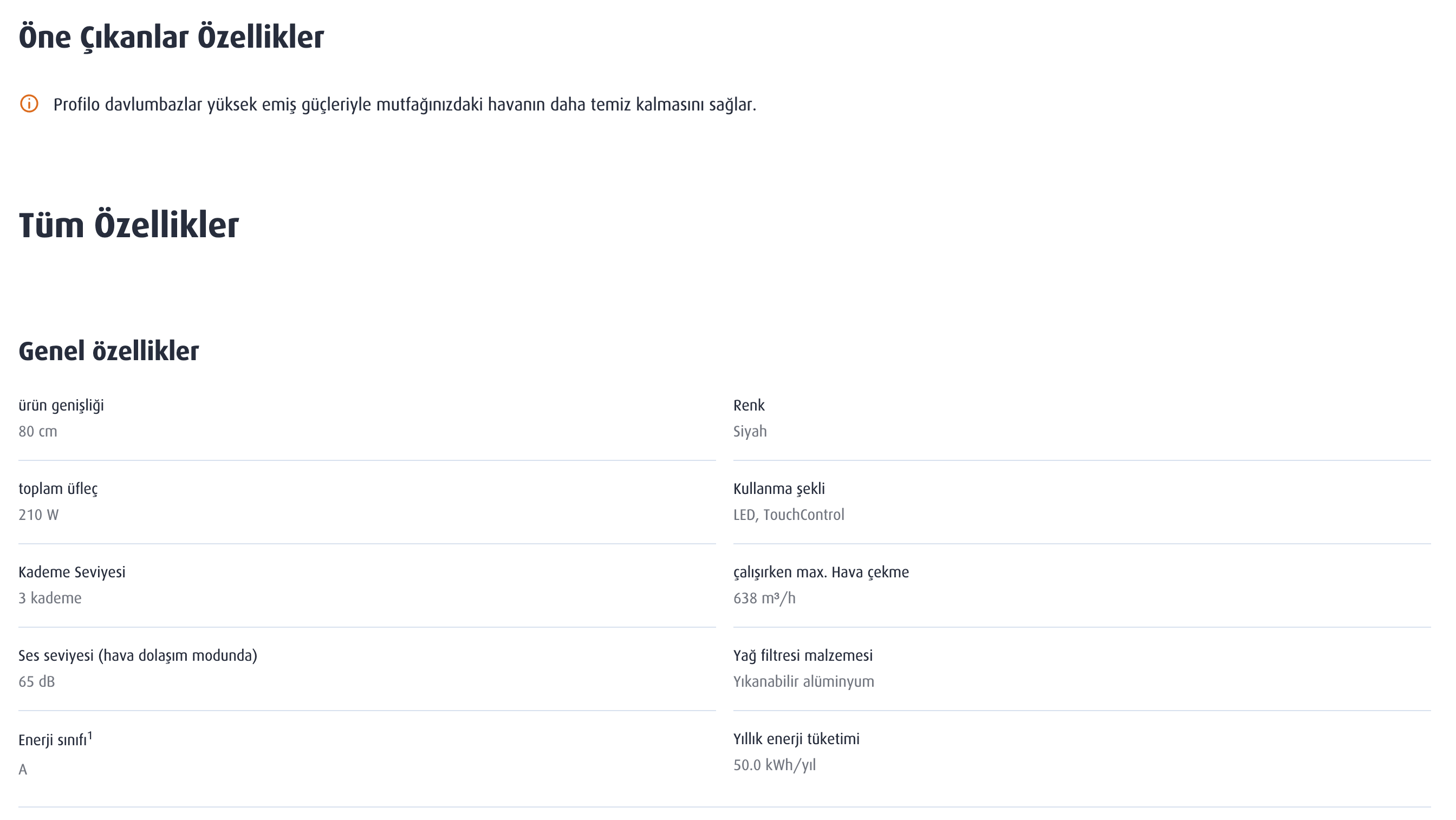Click the Profilo davlumbazlar description text
1456x820 pixels.
(x=405, y=105)
